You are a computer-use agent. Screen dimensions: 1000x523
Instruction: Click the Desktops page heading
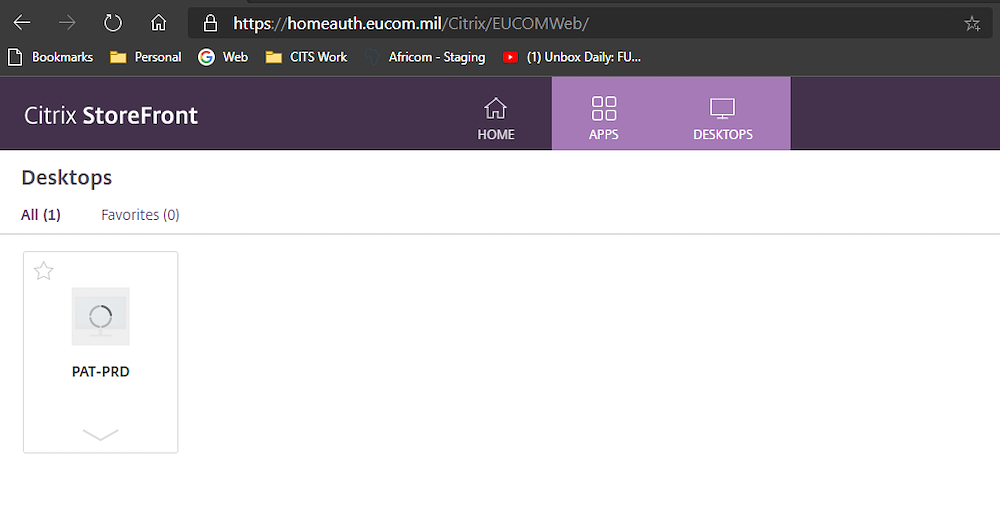coord(67,177)
